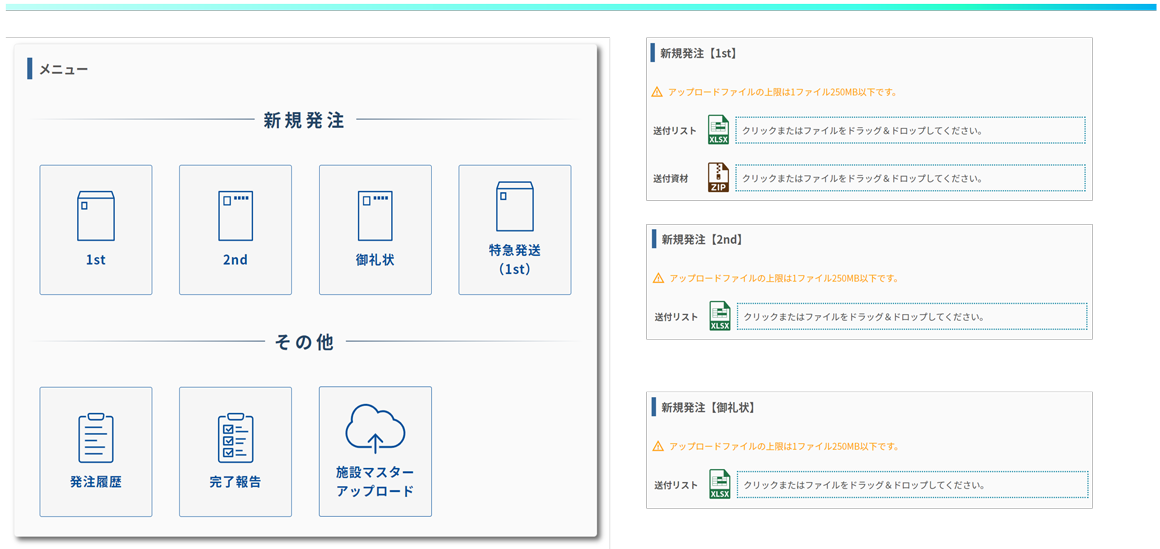Select the 2nd order envelope tile
The image size is (1160, 549).
(235, 230)
